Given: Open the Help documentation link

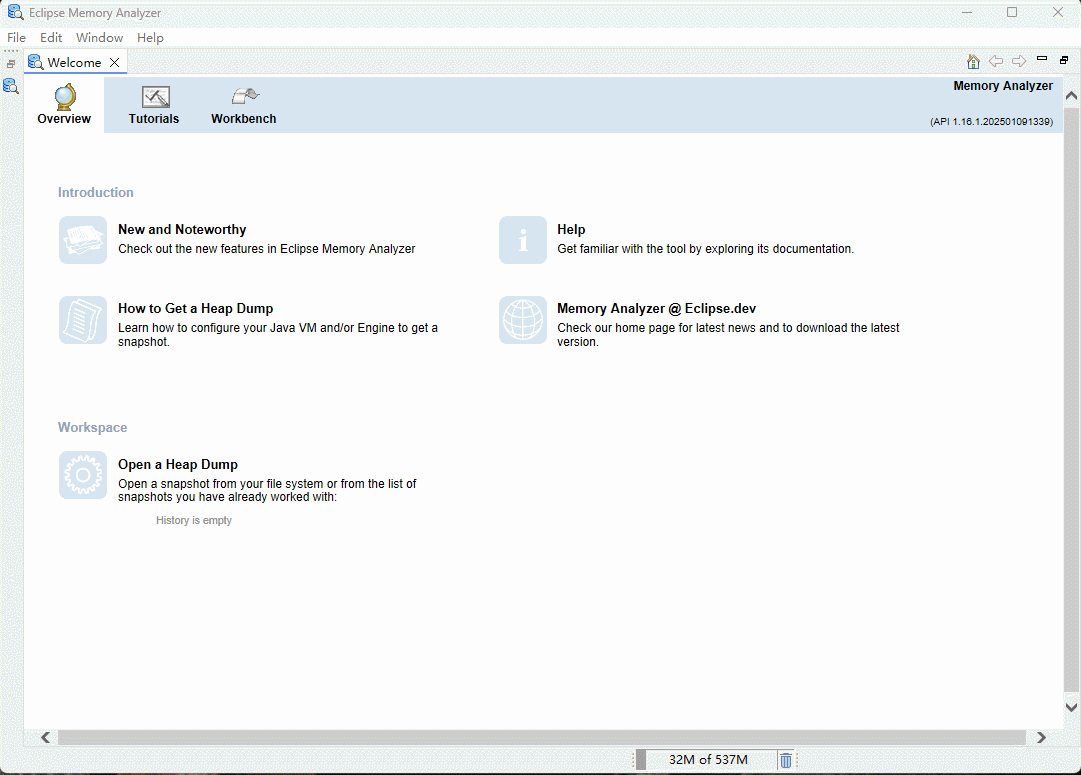Looking at the screenshot, I should [x=571, y=230].
